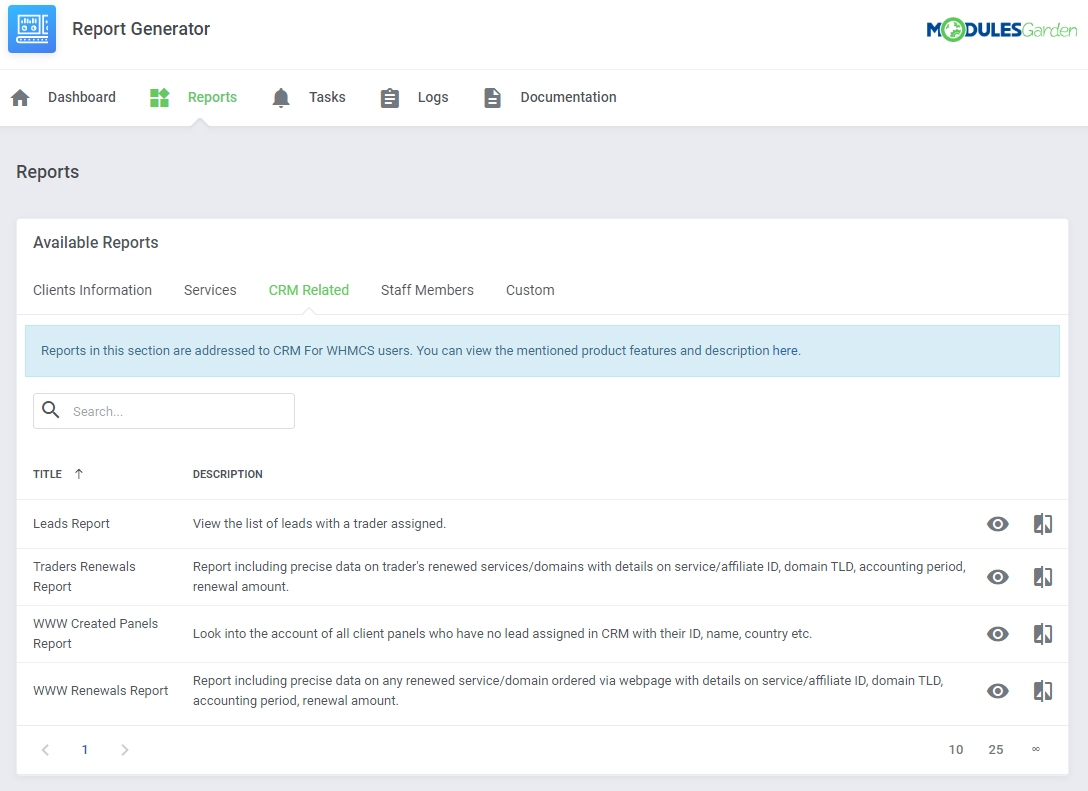This screenshot has width=1088, height=791.
Task: Click the 'Report Generator' title text
Action: pyautogui.click(x=141, y=28)
